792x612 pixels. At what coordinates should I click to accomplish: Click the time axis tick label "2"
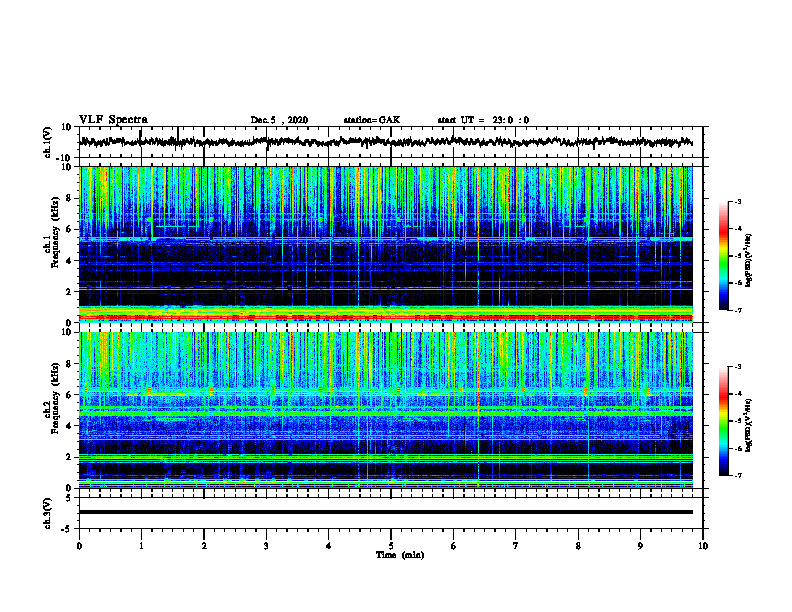coord(204,546)
